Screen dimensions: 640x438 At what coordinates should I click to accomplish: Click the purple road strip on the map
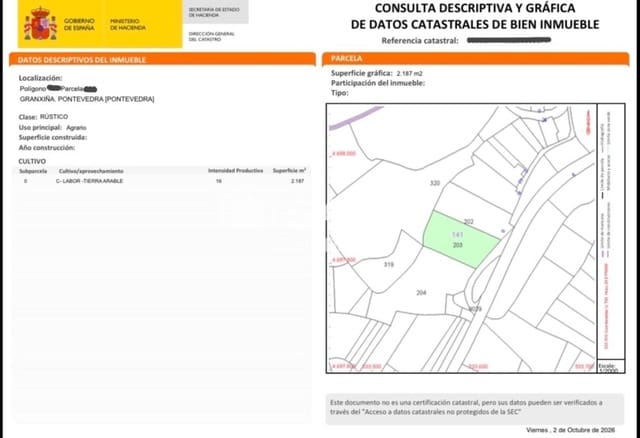[356, 117]
